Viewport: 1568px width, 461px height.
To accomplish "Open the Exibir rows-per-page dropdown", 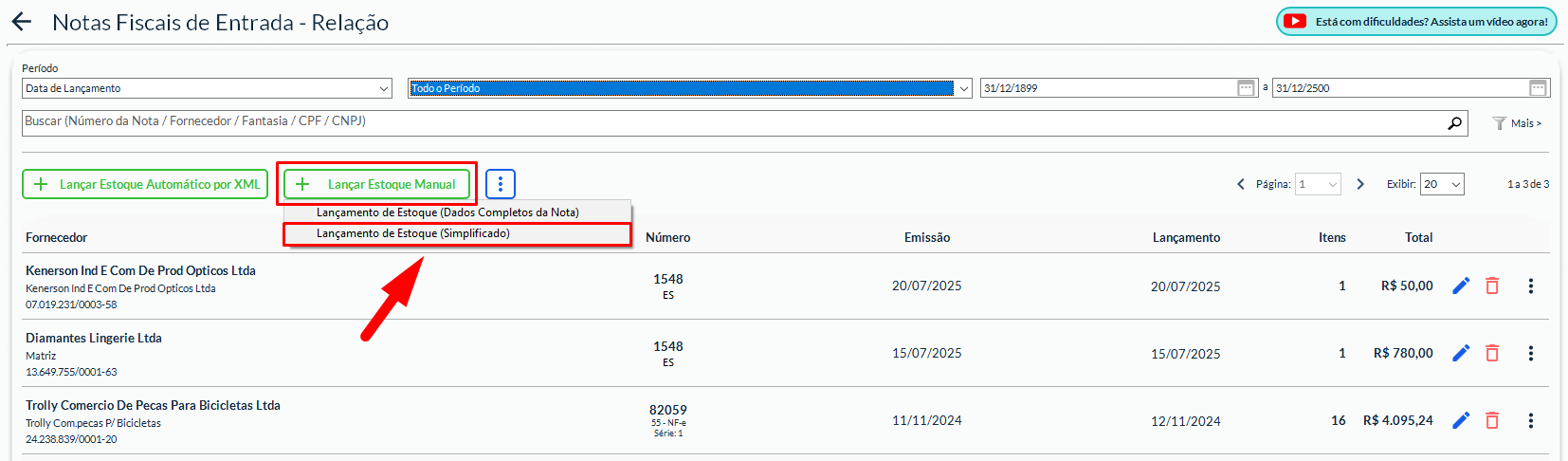I will point(1442,184).
